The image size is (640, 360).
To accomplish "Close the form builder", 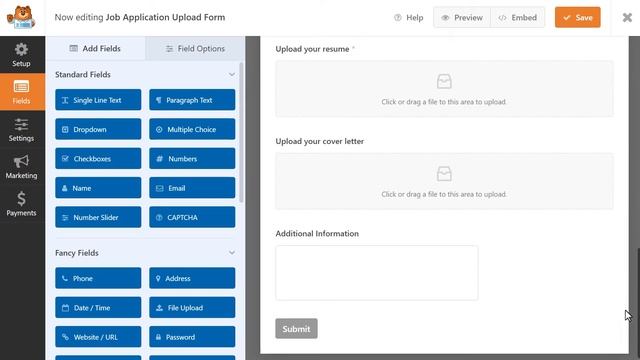I will (x=627, y=18).
